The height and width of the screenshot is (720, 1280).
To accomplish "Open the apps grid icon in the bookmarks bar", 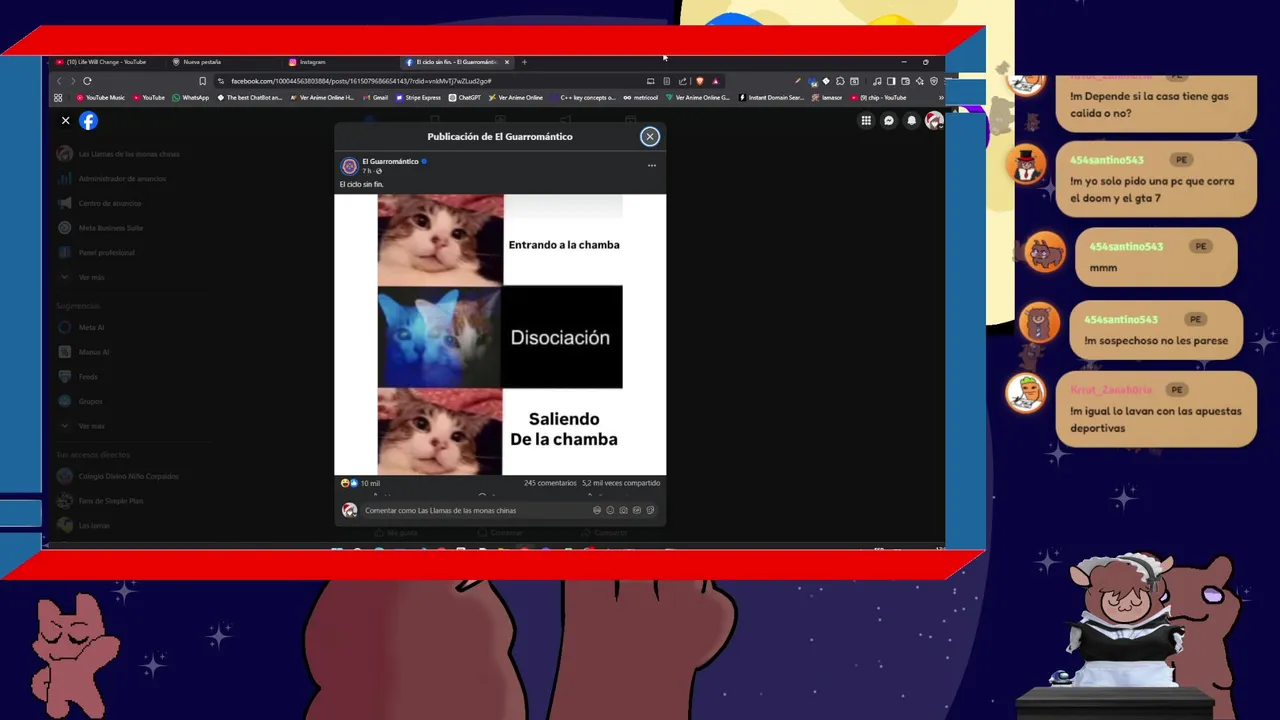I will coord(58,98).
